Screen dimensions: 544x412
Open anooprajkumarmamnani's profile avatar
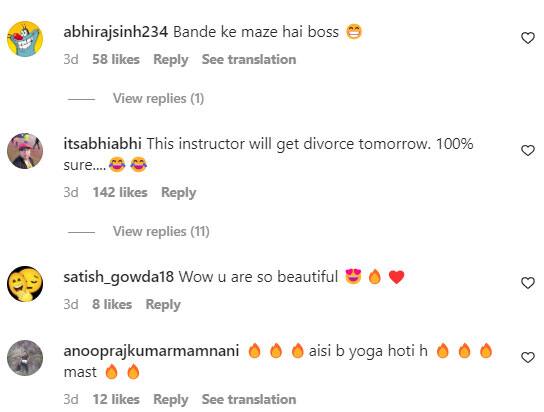[x=25, y=358]
